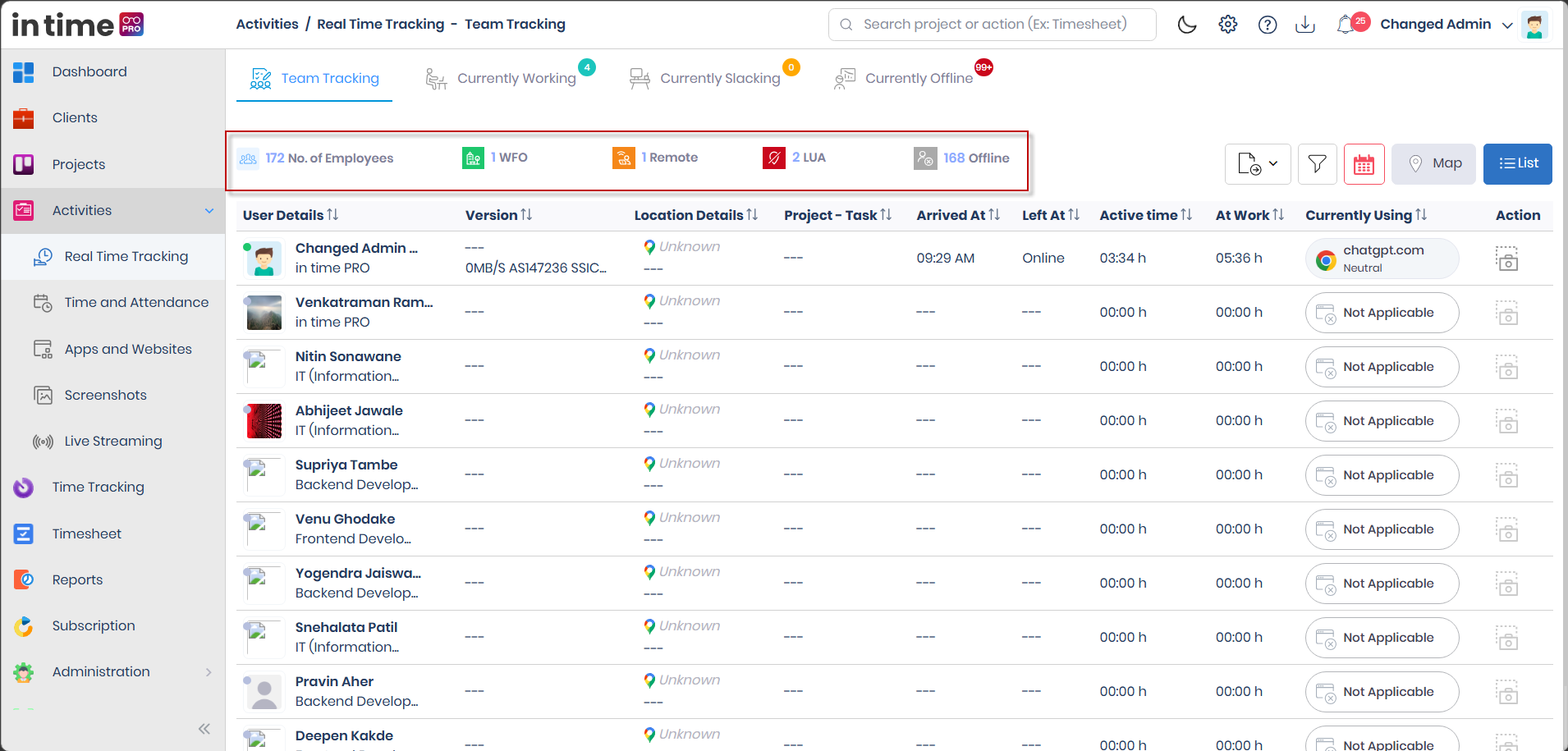This screenshot has width=1568, height=751.
Task: Open Apps and Websites submenu item
Action: click(x=112, y=349)
